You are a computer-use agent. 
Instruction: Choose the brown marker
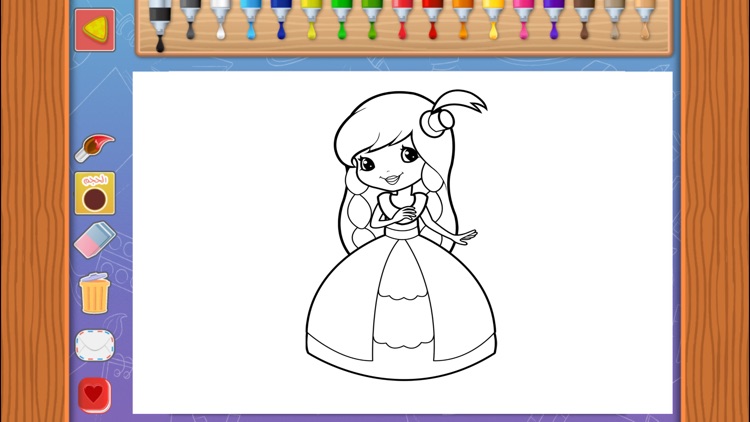(584, 19)
